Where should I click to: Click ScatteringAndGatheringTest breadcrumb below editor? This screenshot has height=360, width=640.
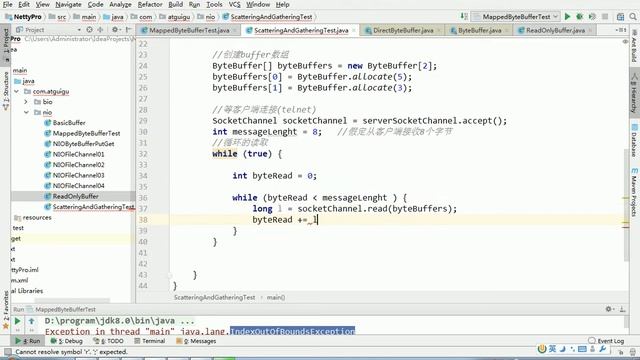click(x=214, y=298)
